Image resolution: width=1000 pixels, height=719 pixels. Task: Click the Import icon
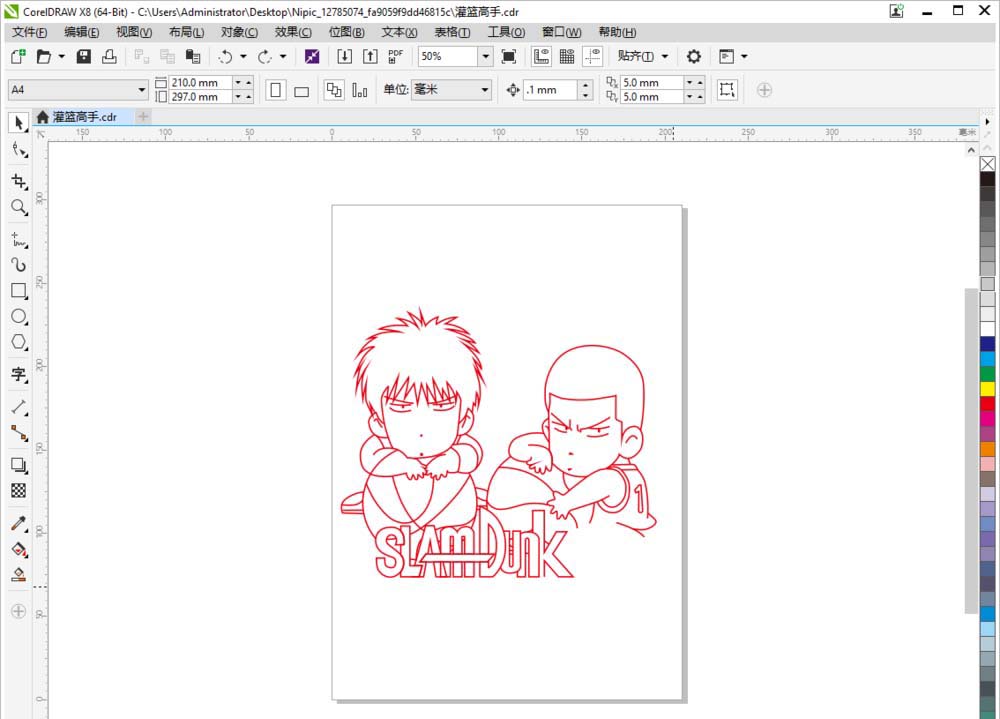[x=344, y=57]
